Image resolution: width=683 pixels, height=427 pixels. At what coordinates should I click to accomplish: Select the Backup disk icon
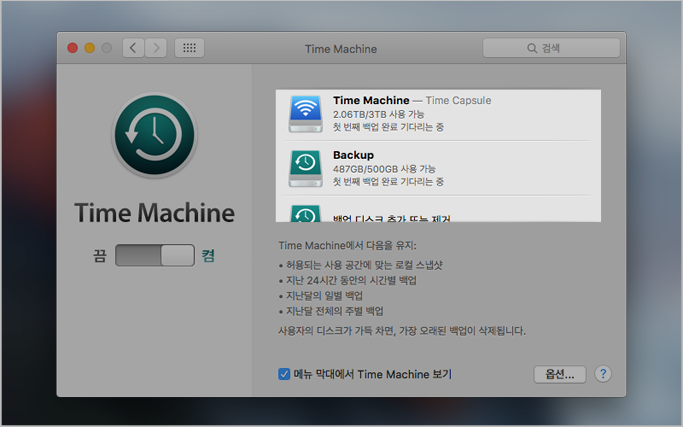305,168
